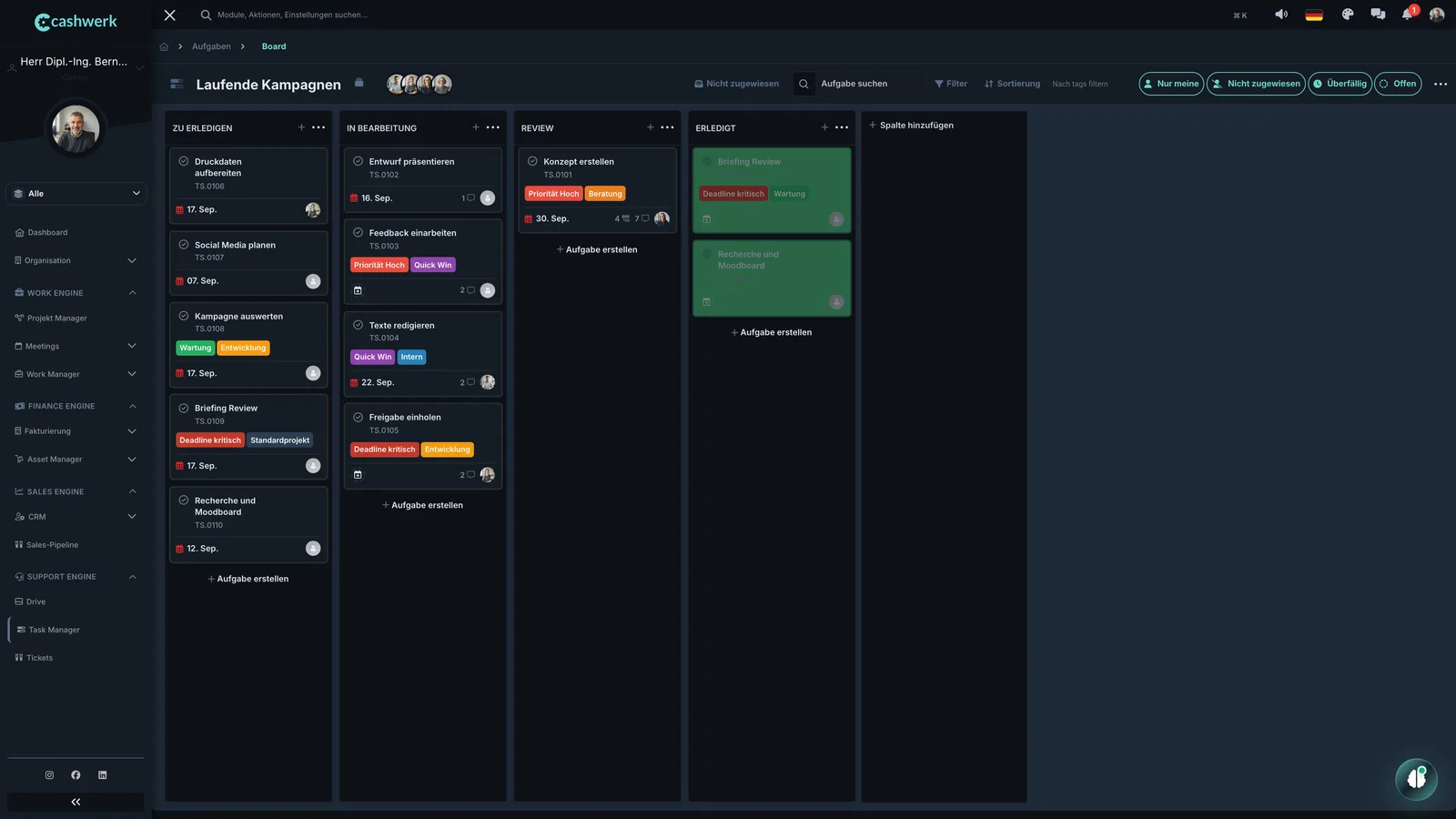Image resolution: width=1456 pixels, height=819 pixels.
Task: Toggle the Überfällig filter chip
Action: (1340, 84)
